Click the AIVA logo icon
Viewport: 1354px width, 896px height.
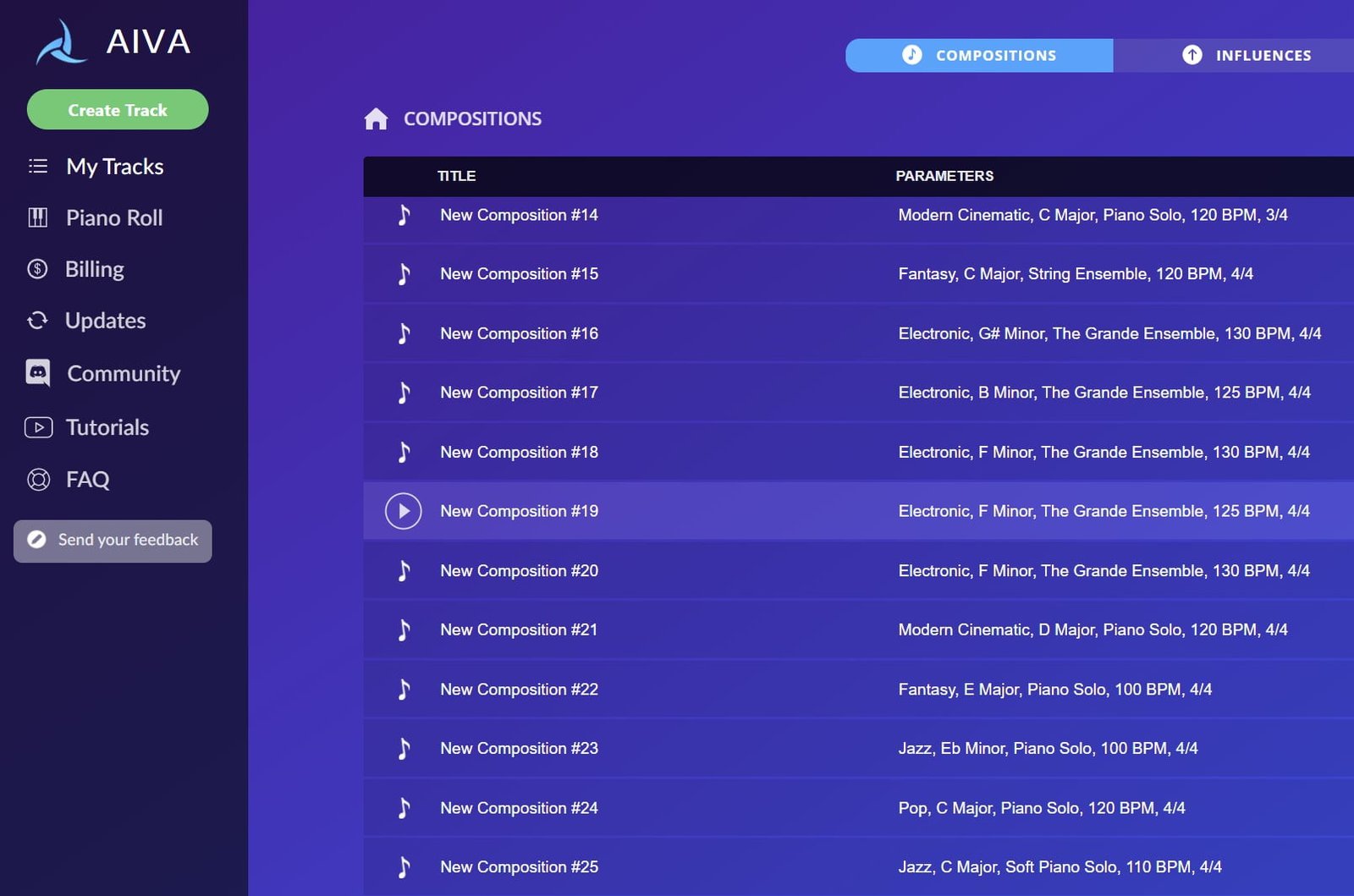60,42
